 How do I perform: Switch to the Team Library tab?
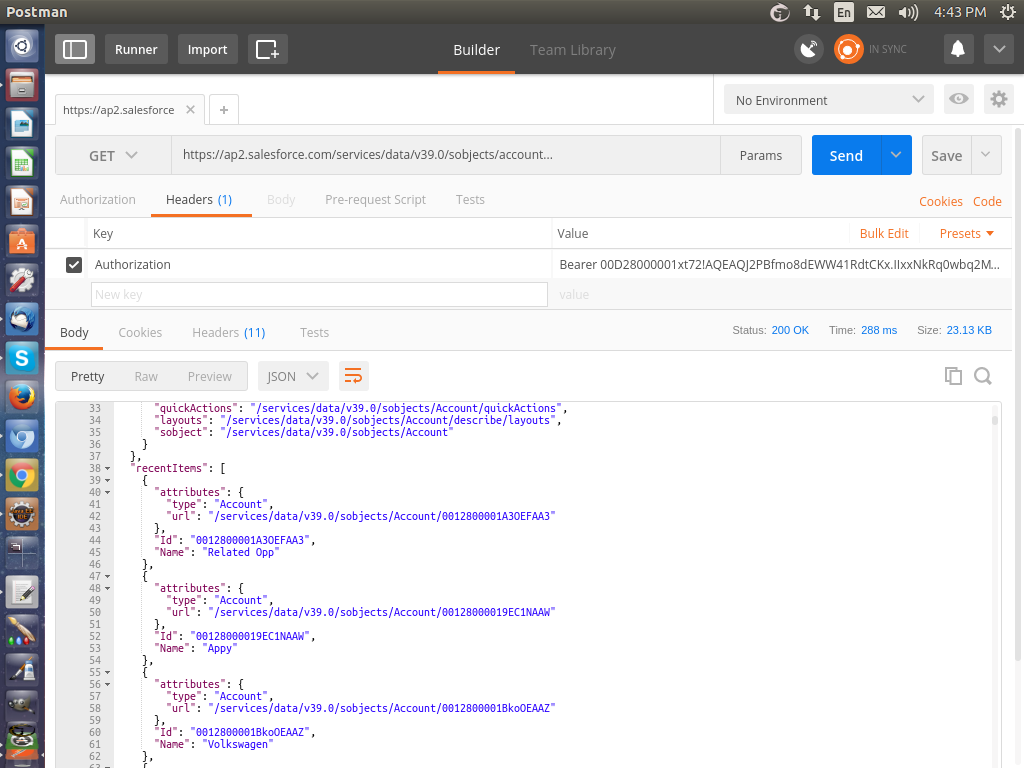coord(573,50)
